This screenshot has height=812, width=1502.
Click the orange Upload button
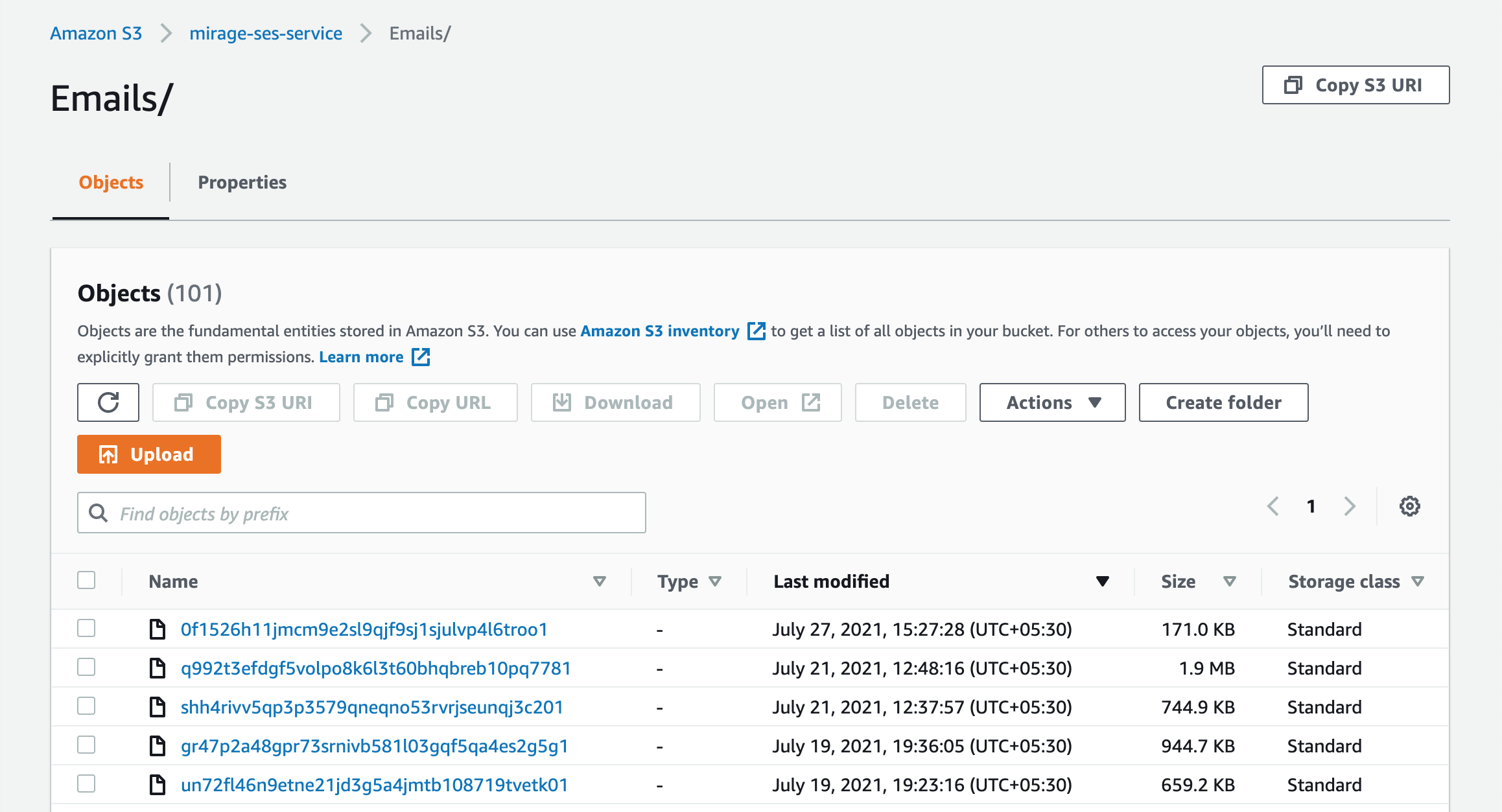149,454
